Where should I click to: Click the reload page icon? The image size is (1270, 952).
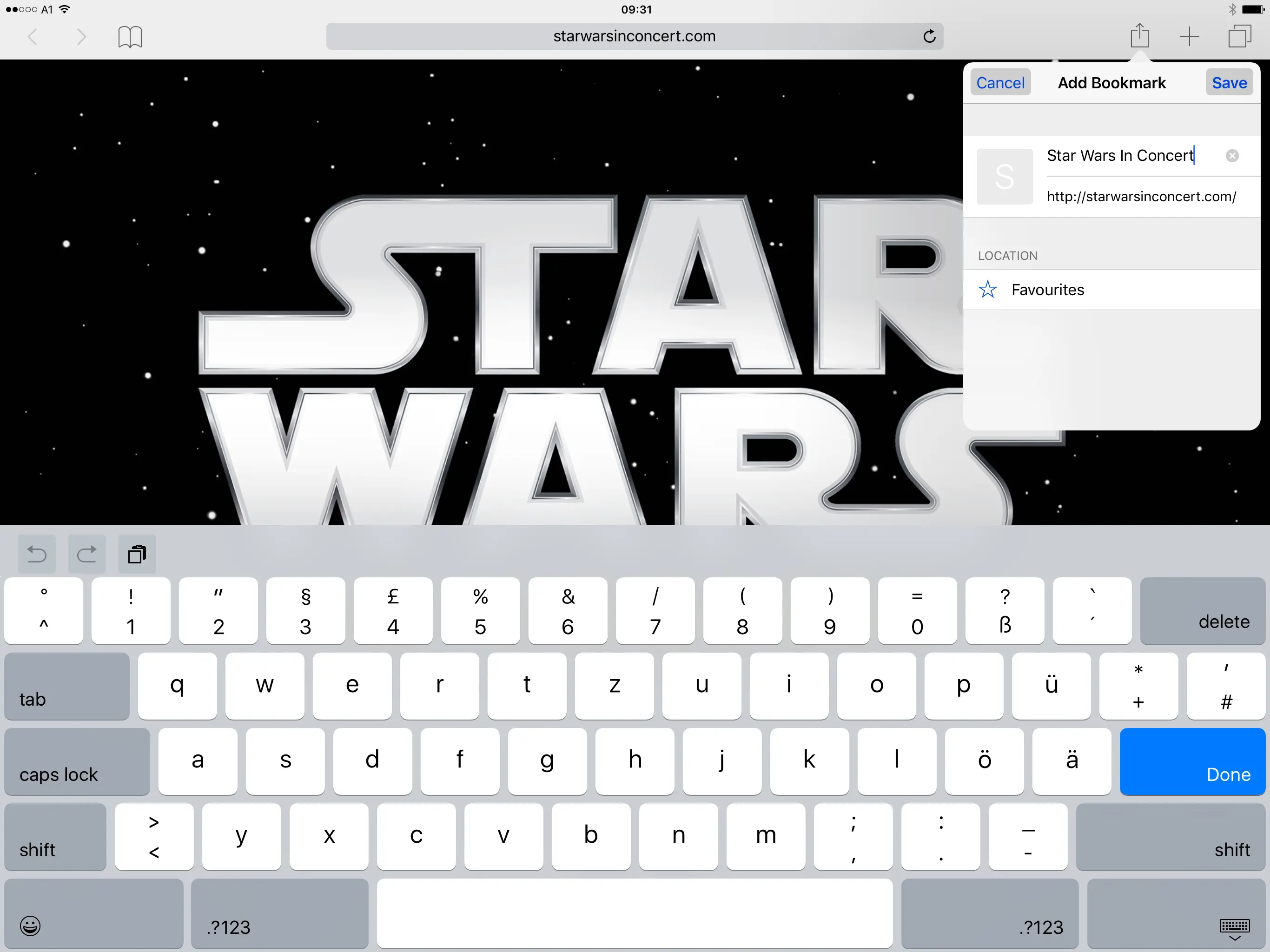pos(929,37)
